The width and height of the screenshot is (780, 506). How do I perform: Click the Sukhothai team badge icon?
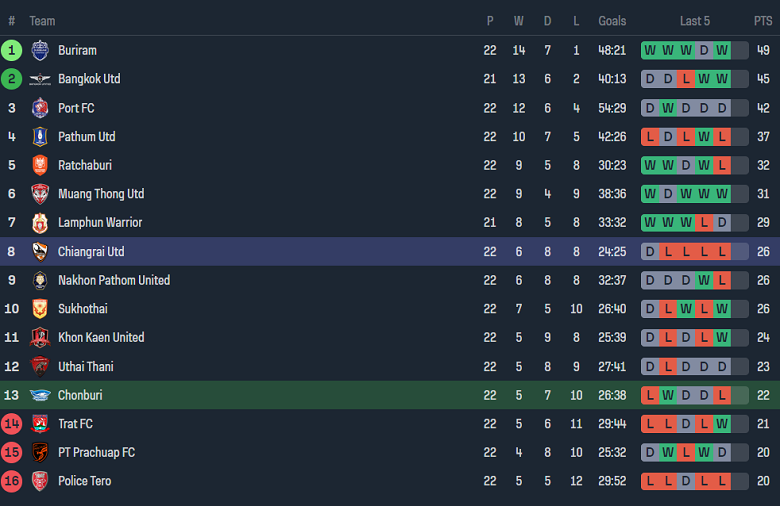[40, 309]
